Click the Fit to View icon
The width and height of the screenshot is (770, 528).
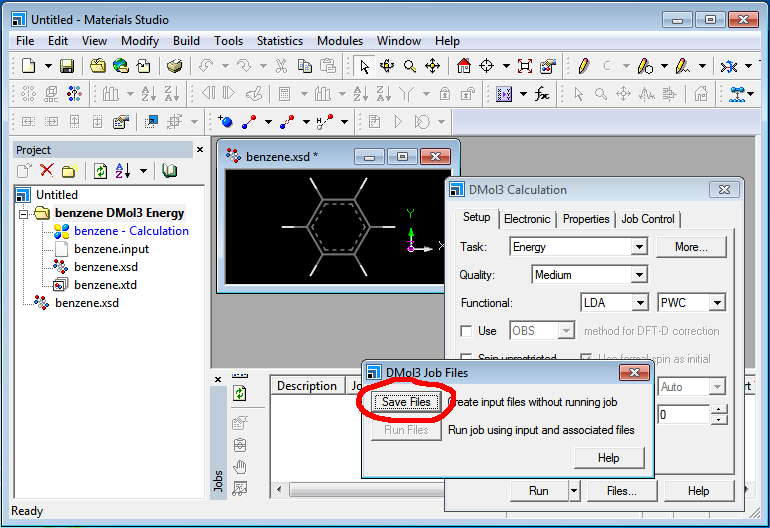[524, 65]
